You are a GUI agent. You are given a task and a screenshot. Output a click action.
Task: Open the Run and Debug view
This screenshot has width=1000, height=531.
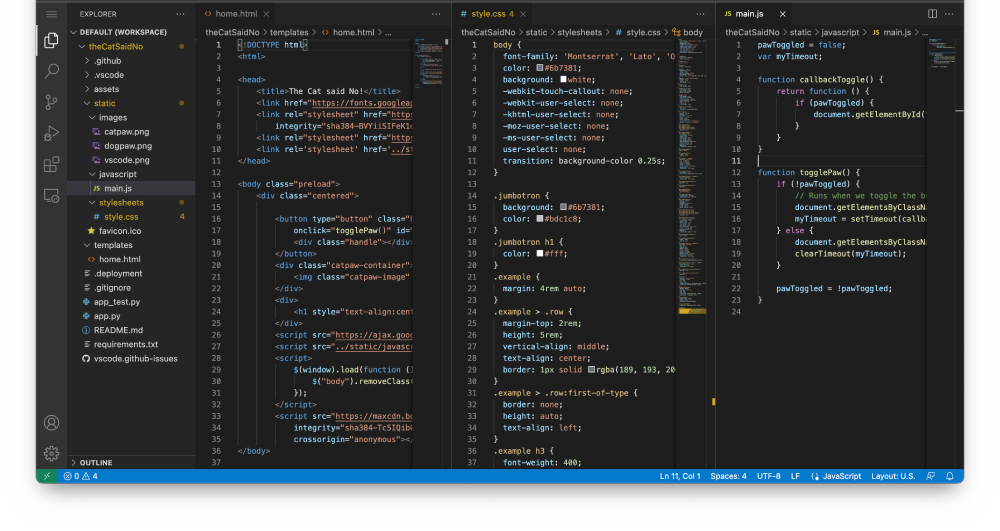pyautogui.click(x=51, y=133)
